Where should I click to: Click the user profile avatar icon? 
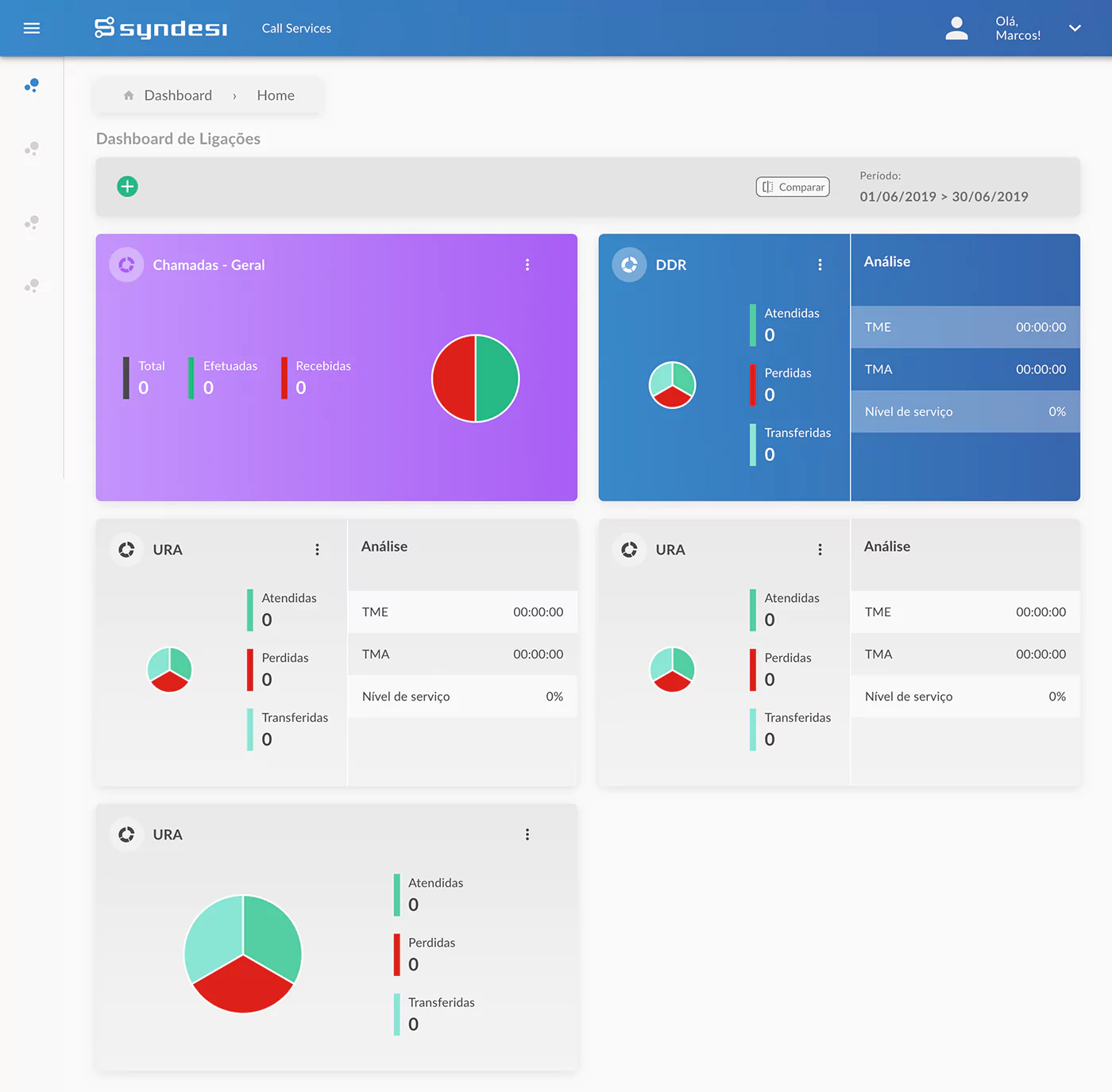click(x=956, y=29)
